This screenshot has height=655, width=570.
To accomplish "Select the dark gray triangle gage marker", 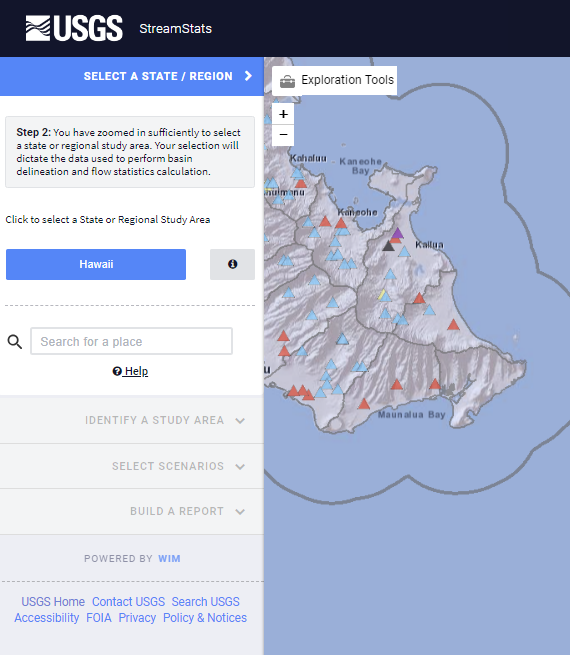I will tap(388, 246).
